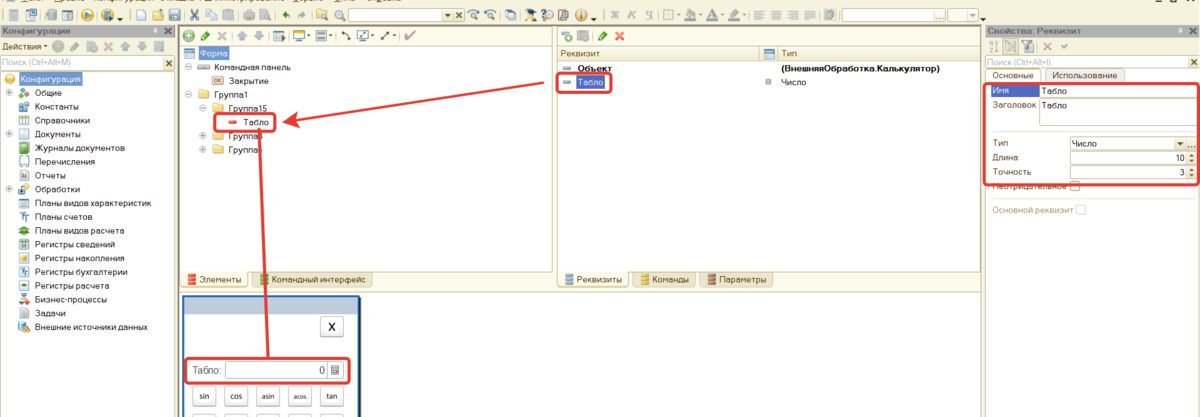
Task: Click the Заголовок field in properties
Action: point(1118,112)
